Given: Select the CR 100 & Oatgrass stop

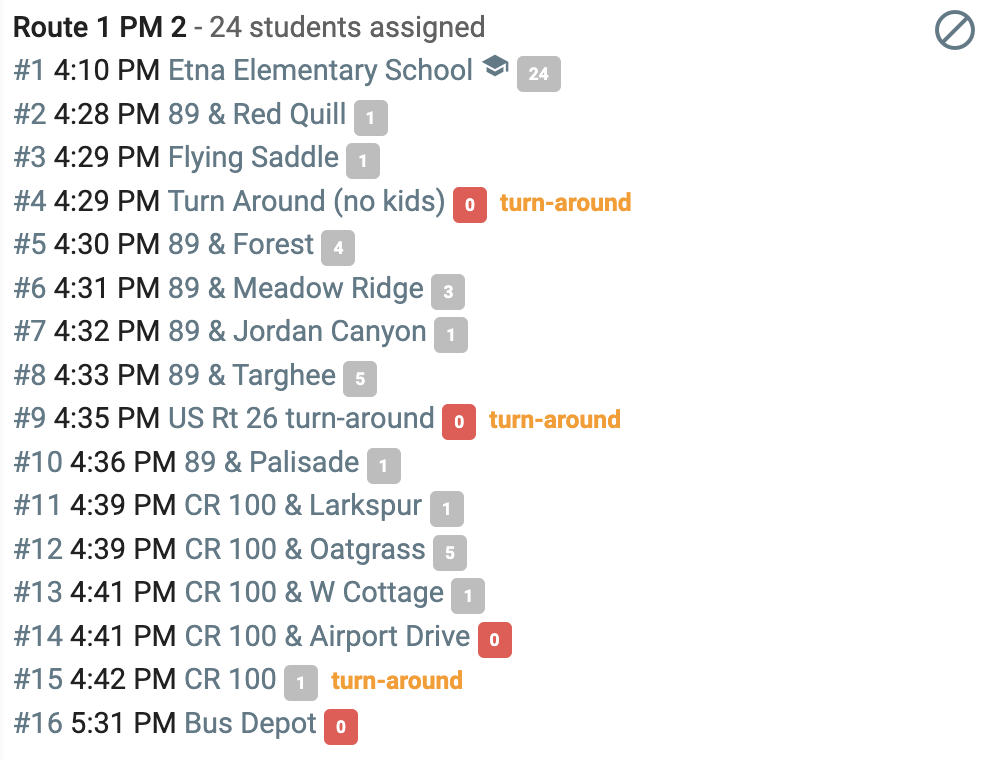Looking at the screenshot, I should [305, 549].
